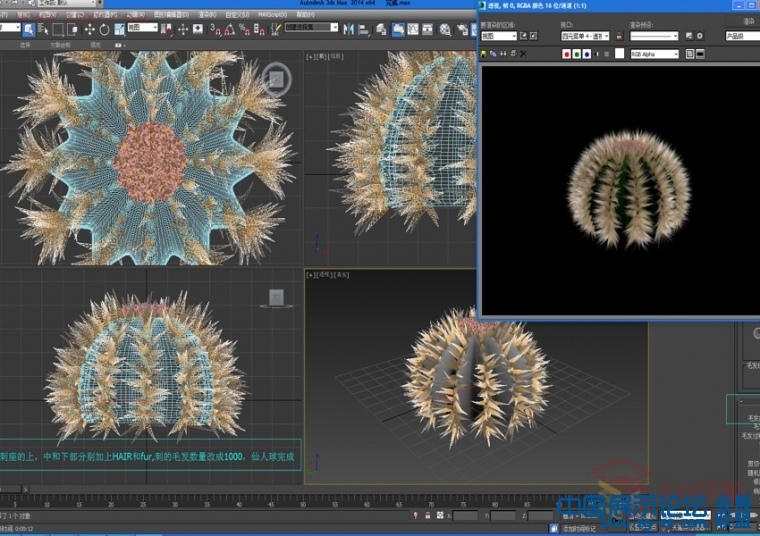760x536 pixels.
Task: Toggle the Window/Crossing selection icon
Action: click(x=73, y=30)
